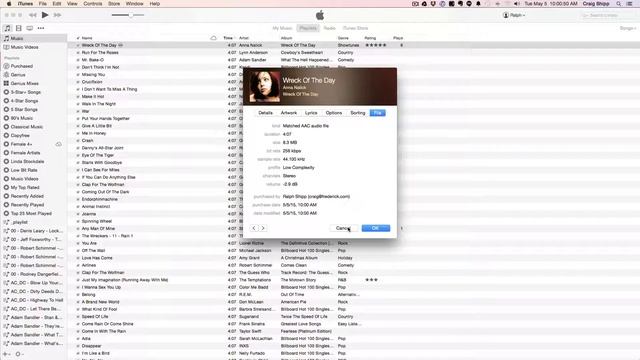Switch to the Music library icon
This screenshot has height=360, width=640.
pos(7,28)
